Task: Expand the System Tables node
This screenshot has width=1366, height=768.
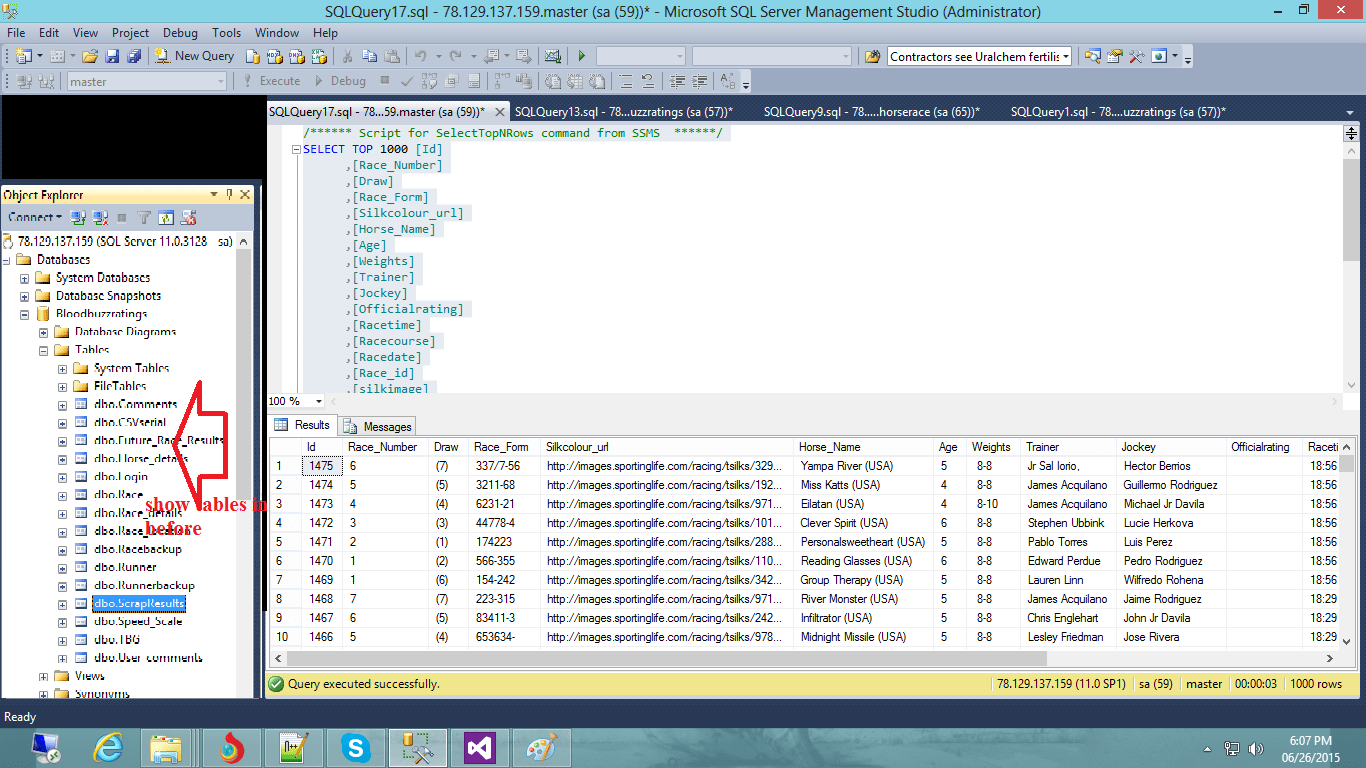Action: tap(63, 368)
